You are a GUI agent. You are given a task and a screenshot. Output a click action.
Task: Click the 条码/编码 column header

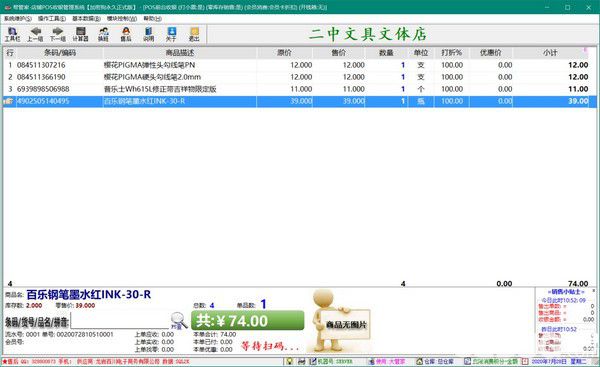click(60, 53)
